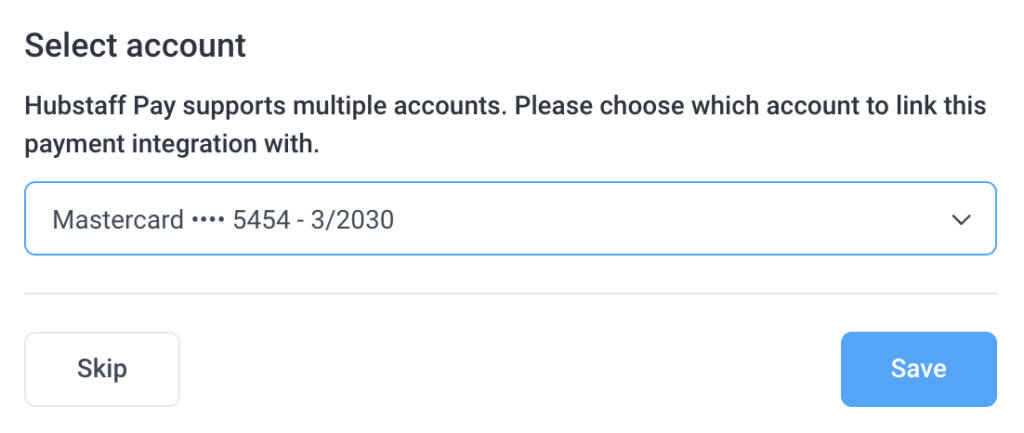Open the Mastercard 5454 account dropdown
This screenshot has height=433, width=1024.
[x=510, y=218]
